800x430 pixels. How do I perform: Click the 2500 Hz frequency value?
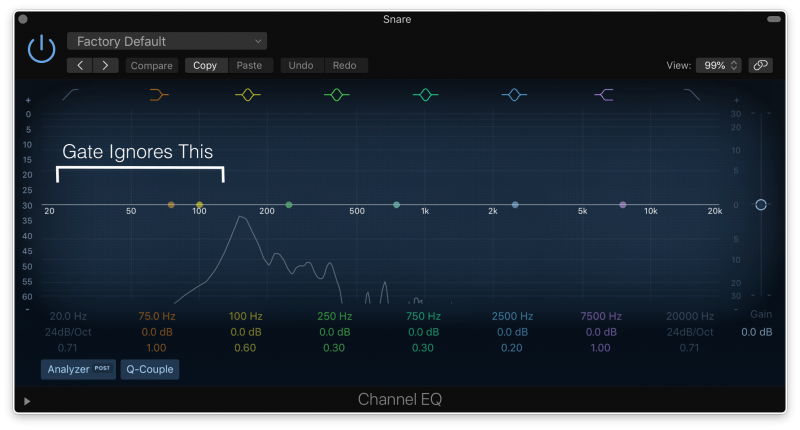click(x=512, y=316)
